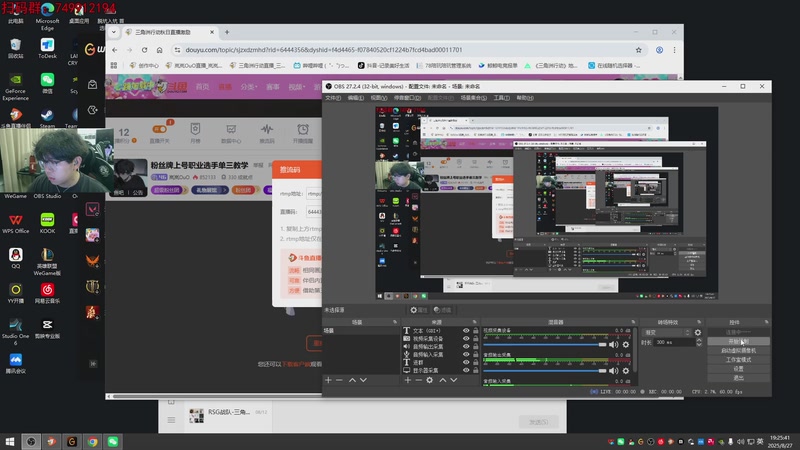
Task: Mute the 音频输出采集 mixer speaker icon
Action: [x=614, y=371]
